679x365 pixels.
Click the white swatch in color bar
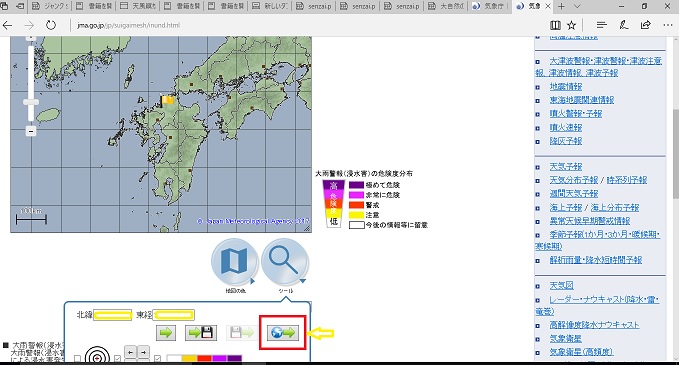pos(174,359)
